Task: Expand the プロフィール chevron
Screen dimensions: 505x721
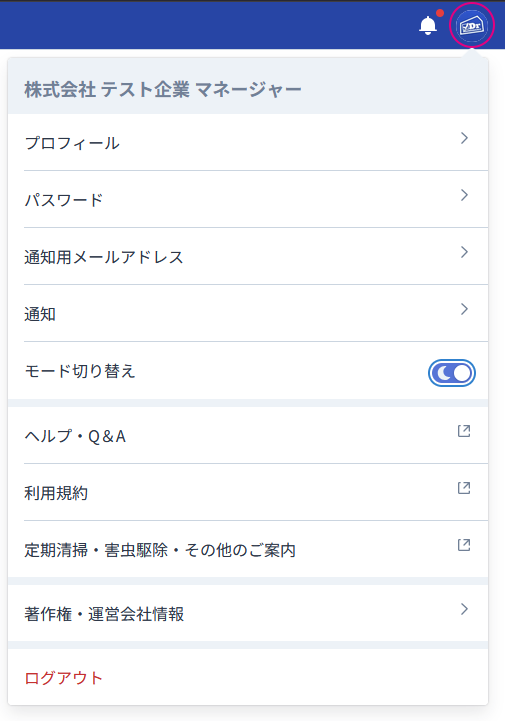Action: [x=465, y=138]
